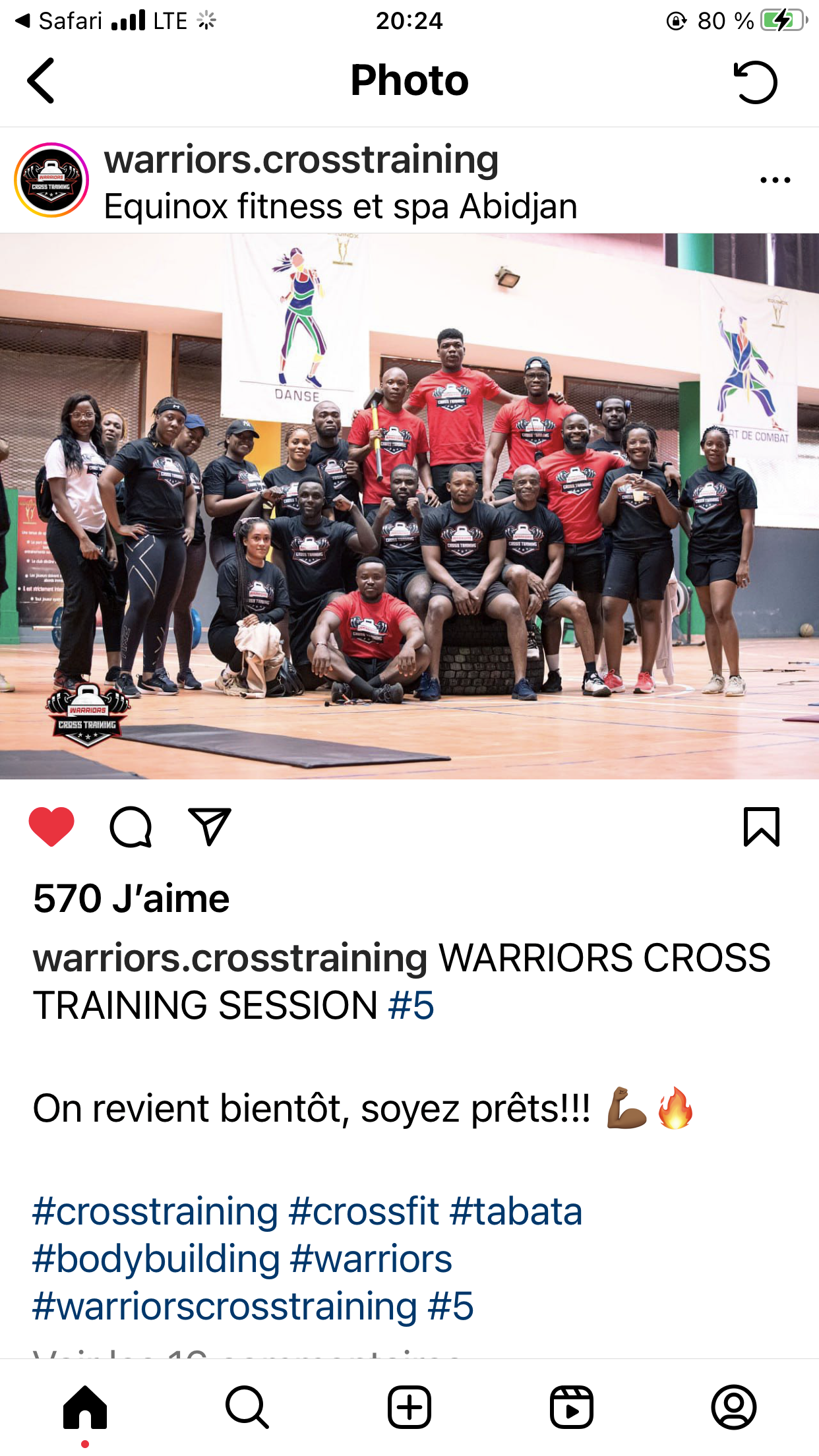The width and height of the screenshot is (819, 1456).
Task: Tap the #tabata hashtag
Action: (x=516, y=1211)
